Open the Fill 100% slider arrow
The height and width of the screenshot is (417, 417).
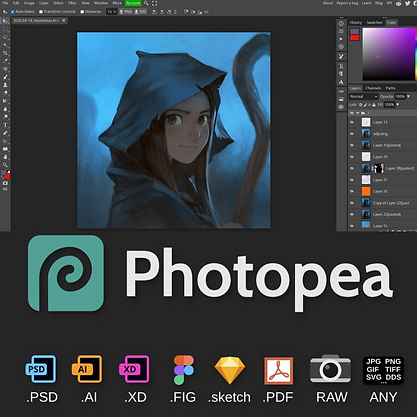coord(397,105)
